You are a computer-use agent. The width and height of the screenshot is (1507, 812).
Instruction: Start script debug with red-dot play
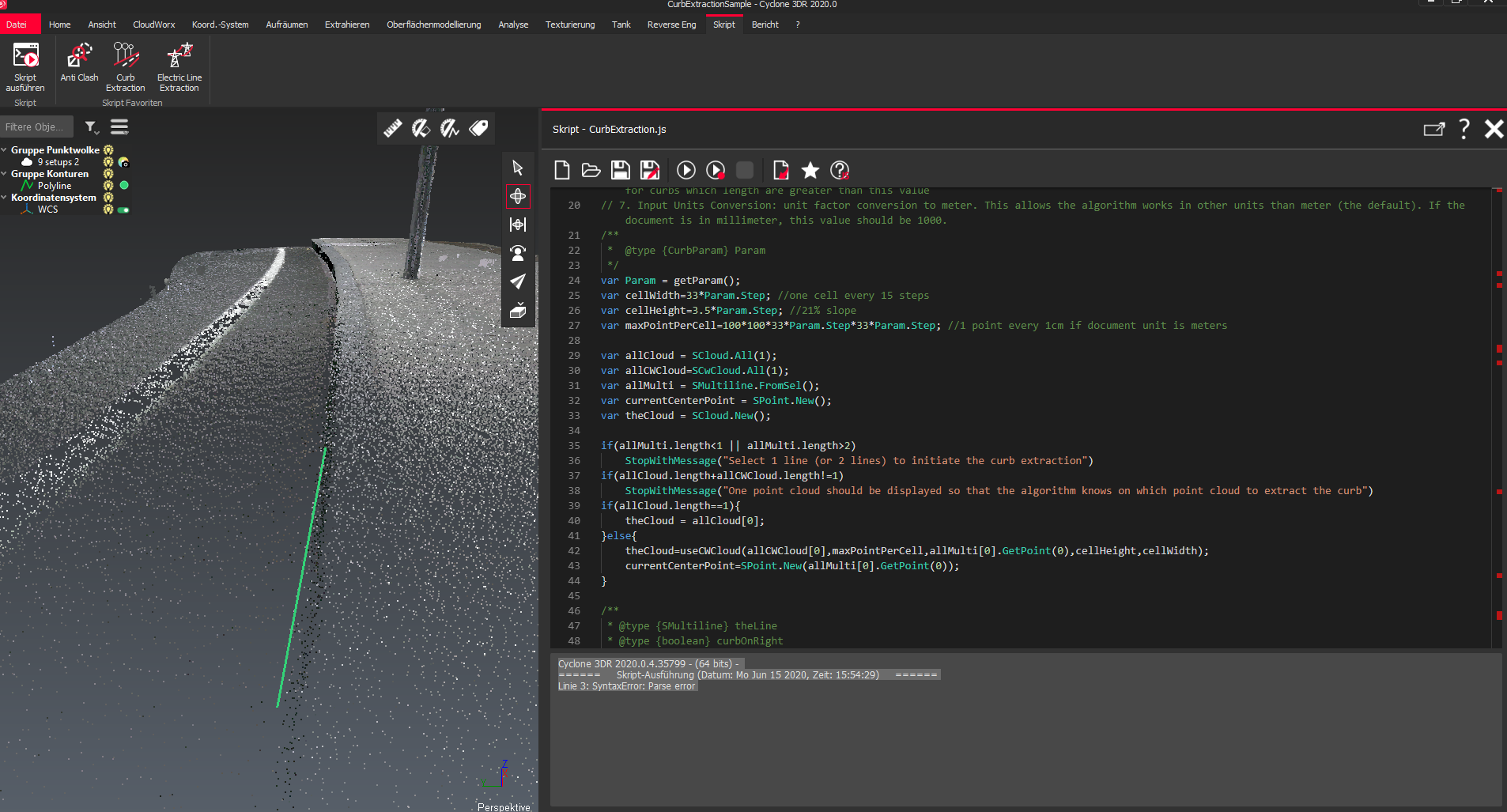[716, 170]
